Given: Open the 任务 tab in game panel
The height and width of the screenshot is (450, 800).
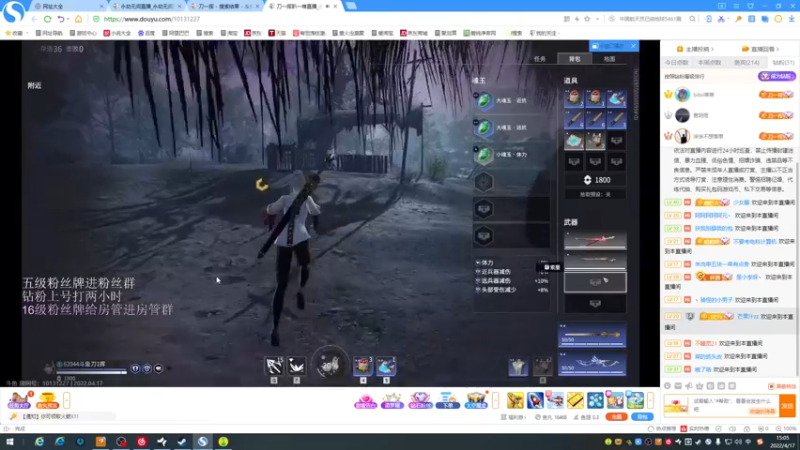Looking at the screenshot, I should pos(540,59).
